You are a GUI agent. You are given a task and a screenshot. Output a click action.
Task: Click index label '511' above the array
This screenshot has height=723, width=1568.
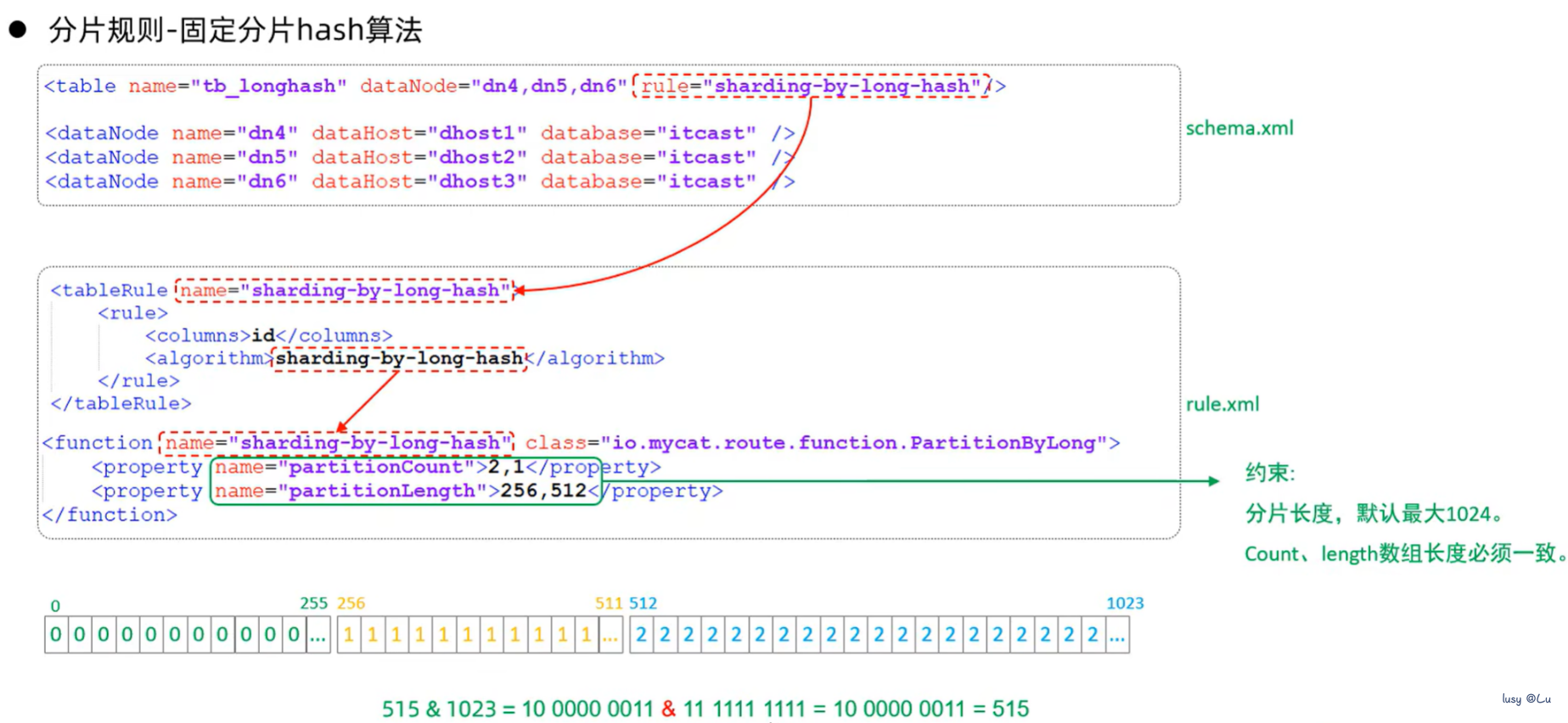click(x=609, y=603)
